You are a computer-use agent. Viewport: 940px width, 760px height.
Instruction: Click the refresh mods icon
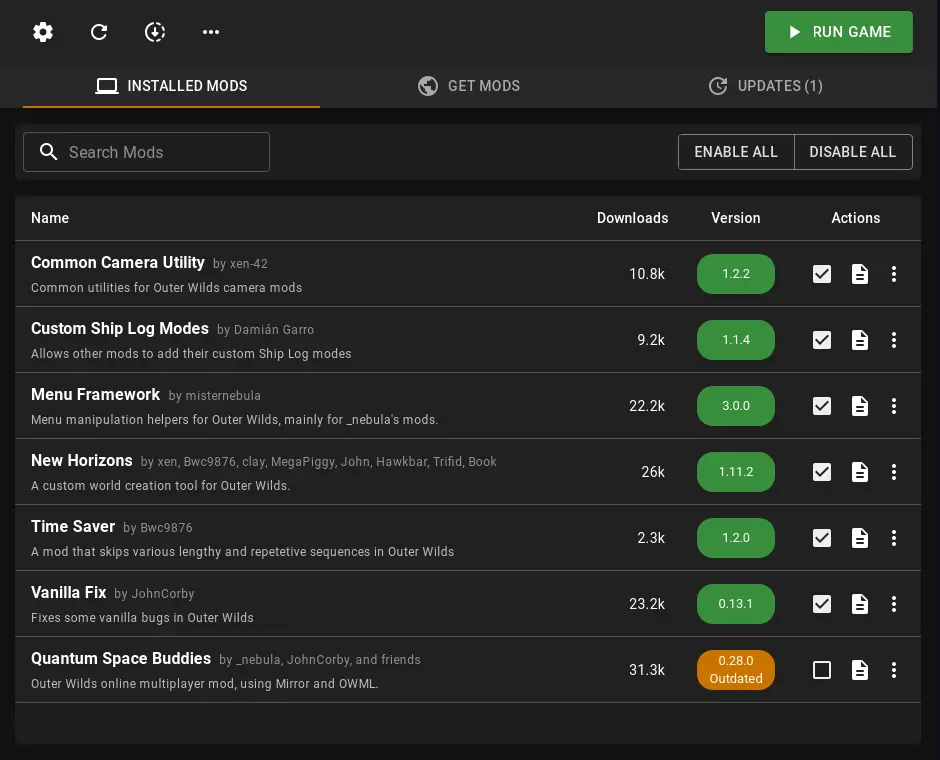click(x=99, y=32)
